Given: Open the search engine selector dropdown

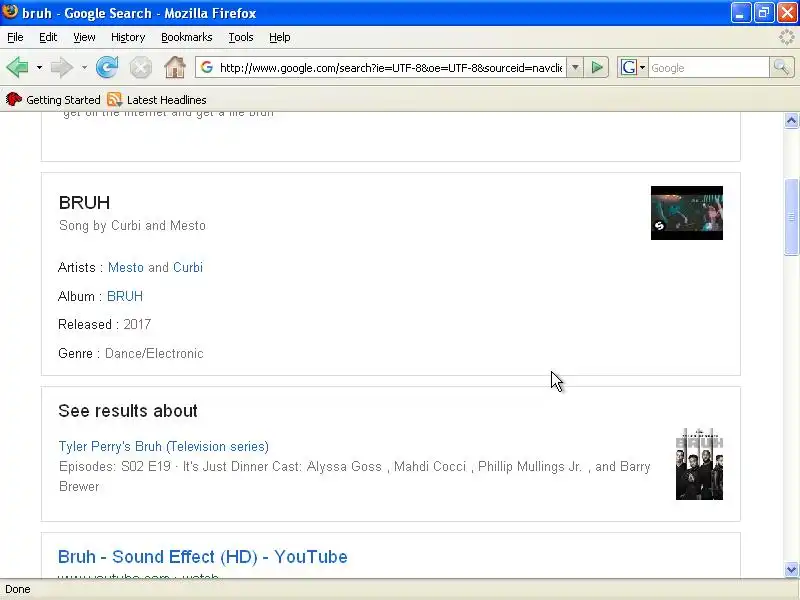Looking at the screenshot, I should 633,67.
